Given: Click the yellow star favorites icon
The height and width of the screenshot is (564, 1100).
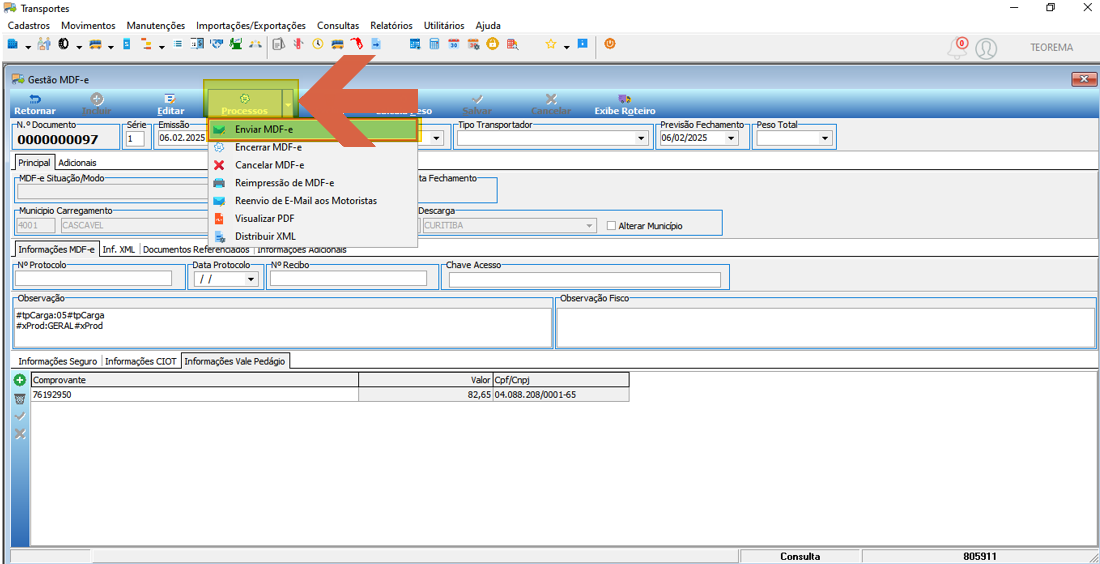Looking at the screenshot, I should pos(551,44).
